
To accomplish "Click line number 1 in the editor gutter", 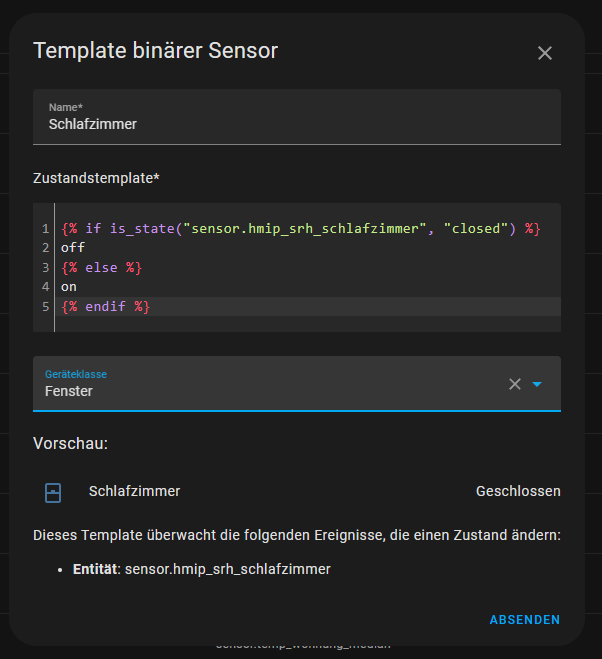I will [x=46, y=229].
